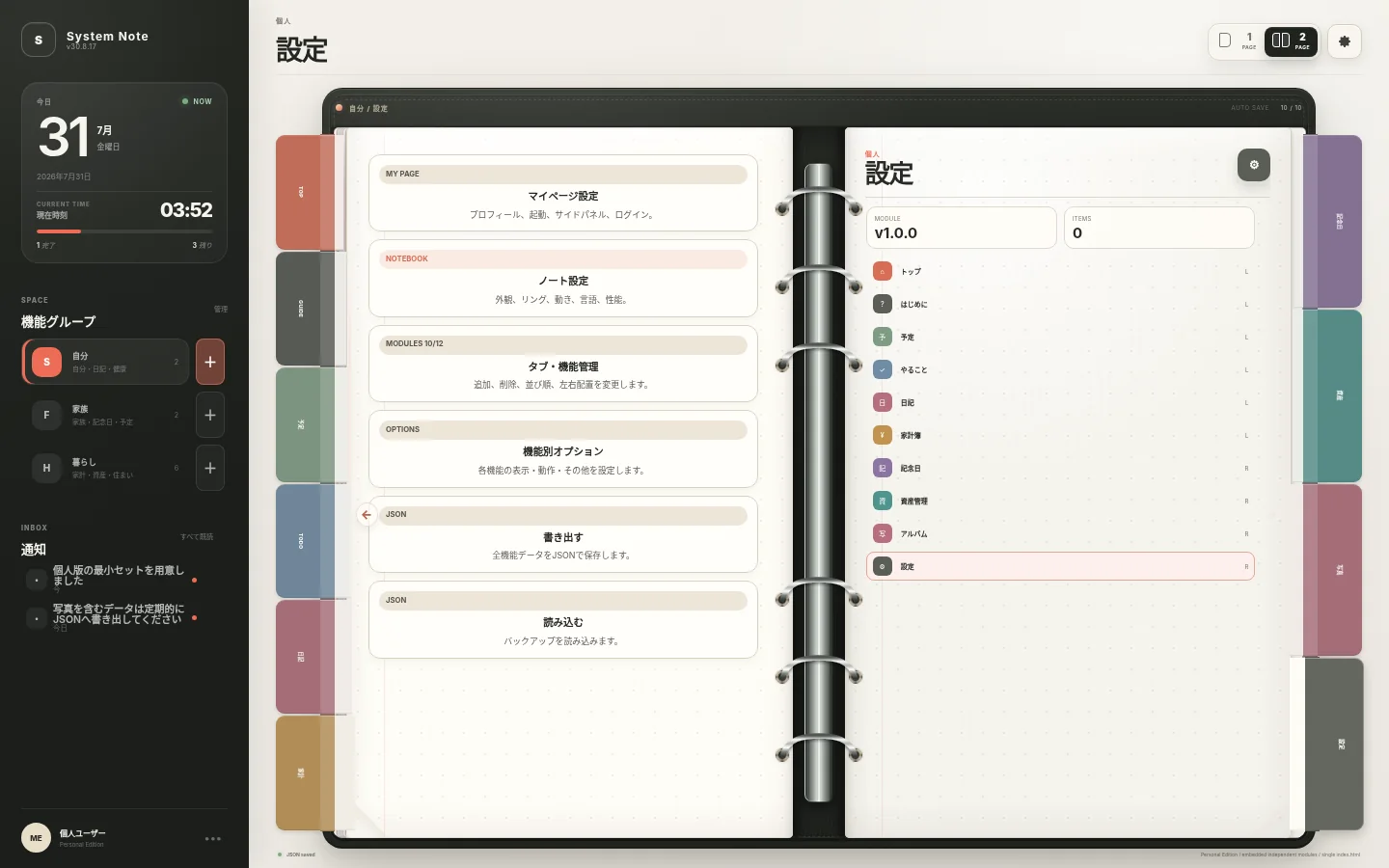Screen dimensions: 1389x868
Task: Click the 家計簿 yen icon
Action: [x=883, y=436]
